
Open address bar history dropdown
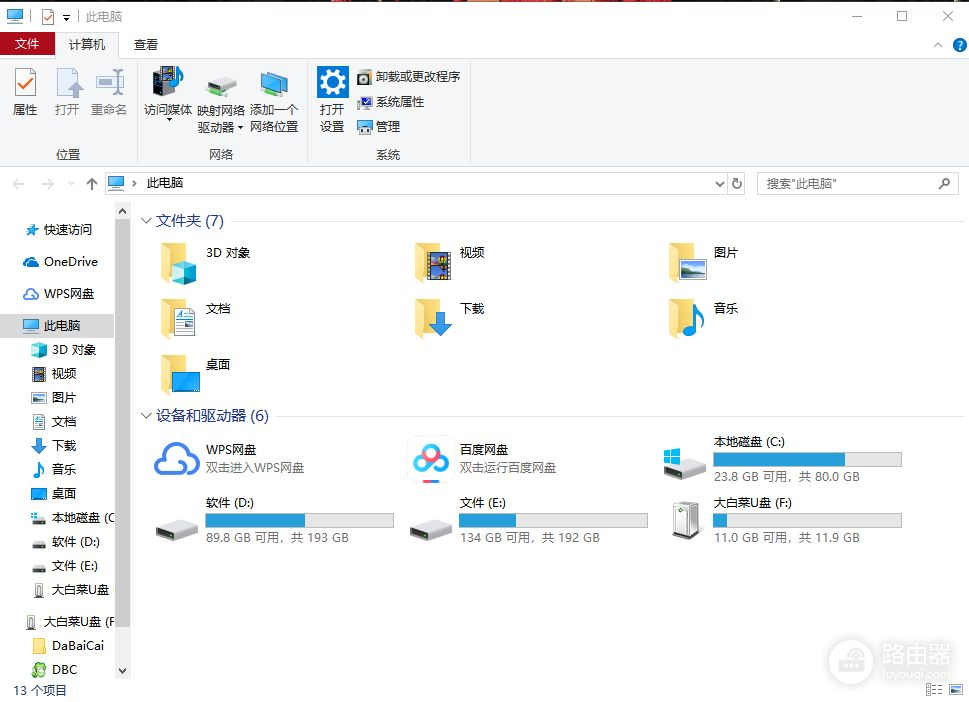[720, 184]
